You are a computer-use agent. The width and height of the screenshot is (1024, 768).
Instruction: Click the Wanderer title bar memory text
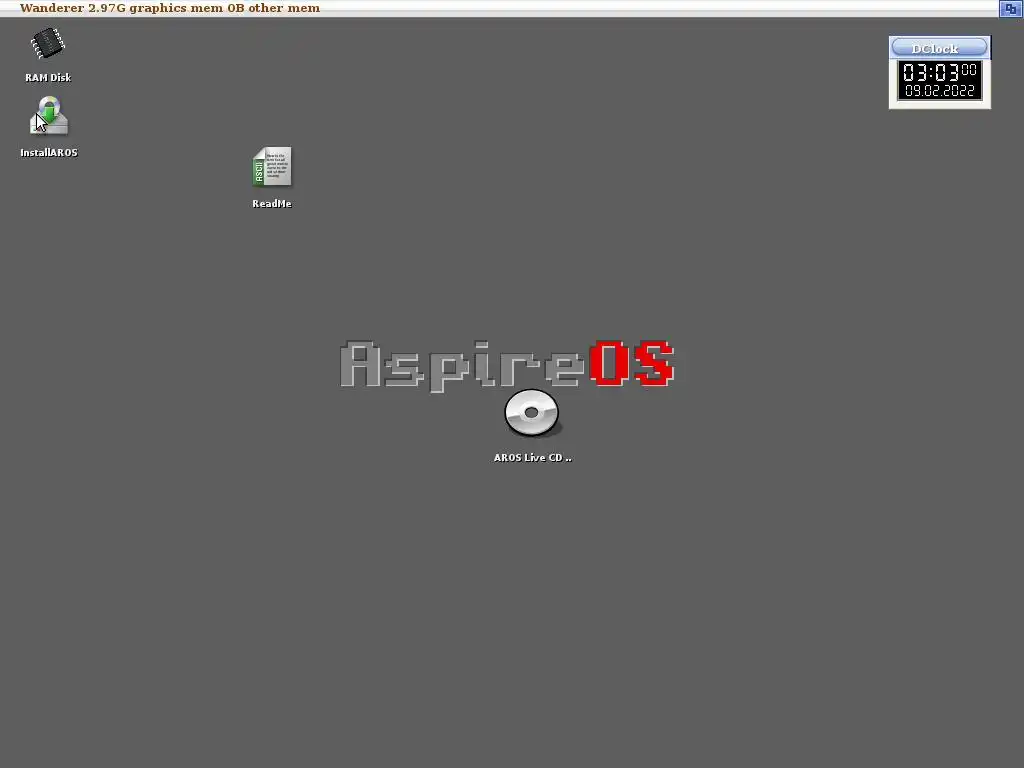click(170, 8)
